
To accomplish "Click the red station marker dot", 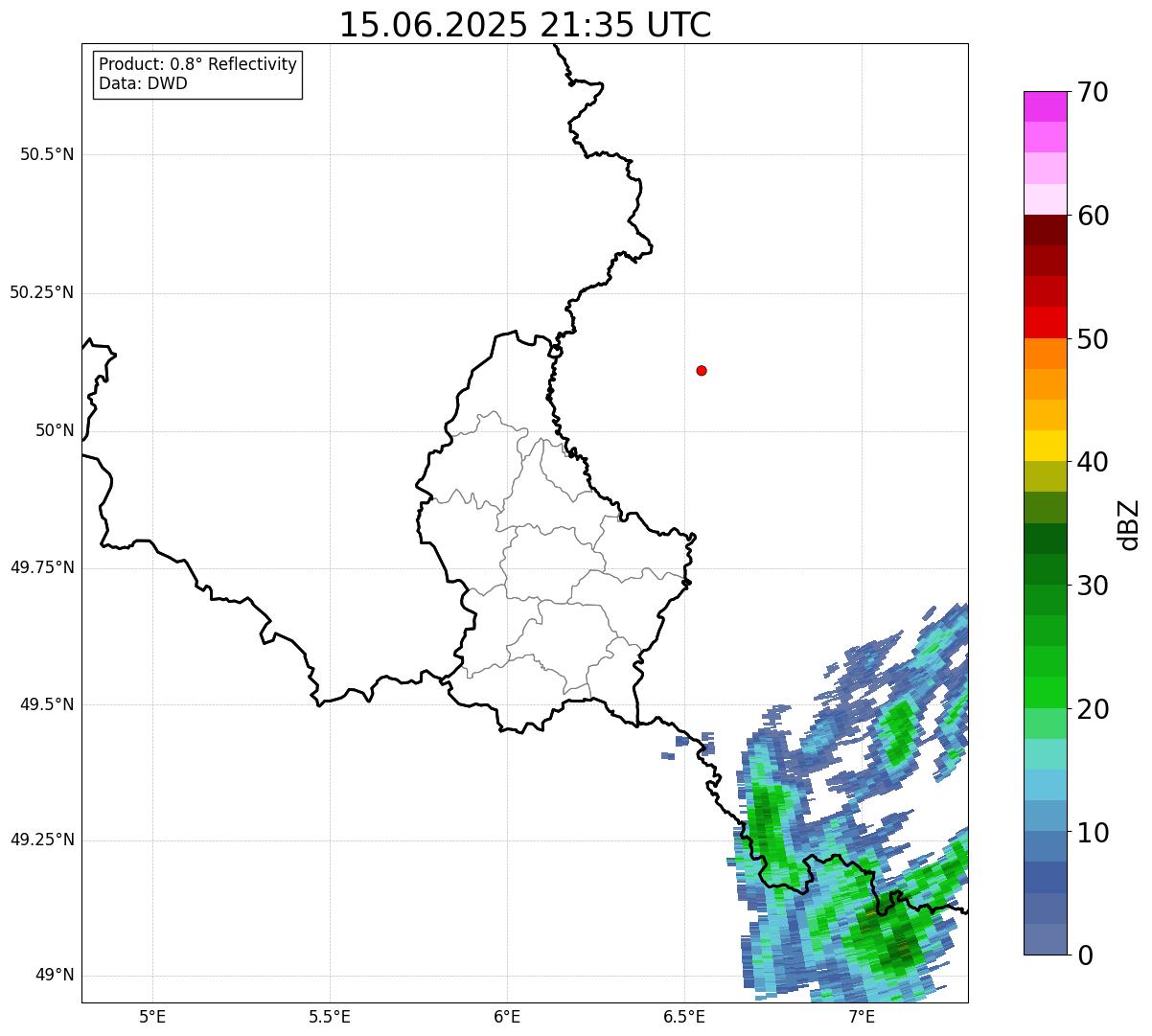I will pyautogui.click(x=702, y=370).
